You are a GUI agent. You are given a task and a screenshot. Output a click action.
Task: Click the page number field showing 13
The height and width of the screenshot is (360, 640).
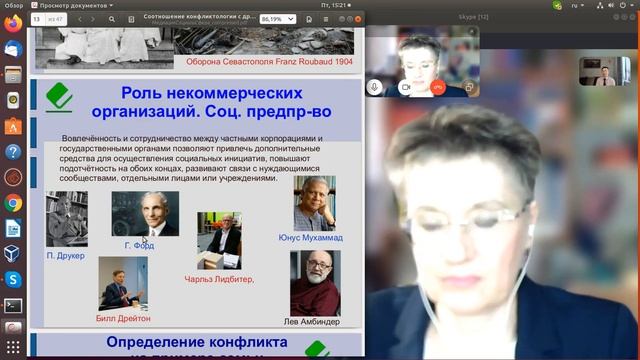pyautogui.click(x=38, y=19)
